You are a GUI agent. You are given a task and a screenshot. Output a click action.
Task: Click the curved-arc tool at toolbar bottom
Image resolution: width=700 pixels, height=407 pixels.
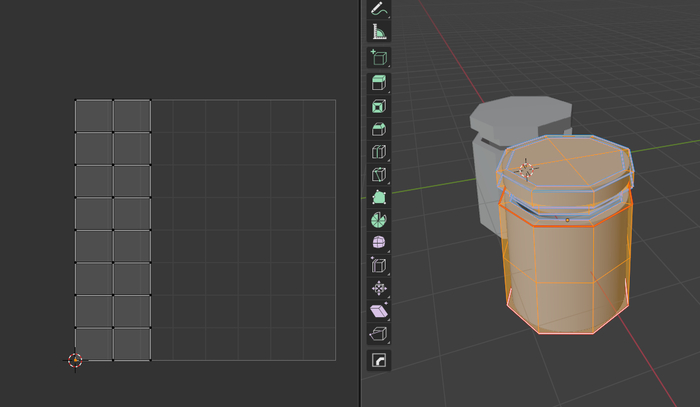tap(379, 360)
